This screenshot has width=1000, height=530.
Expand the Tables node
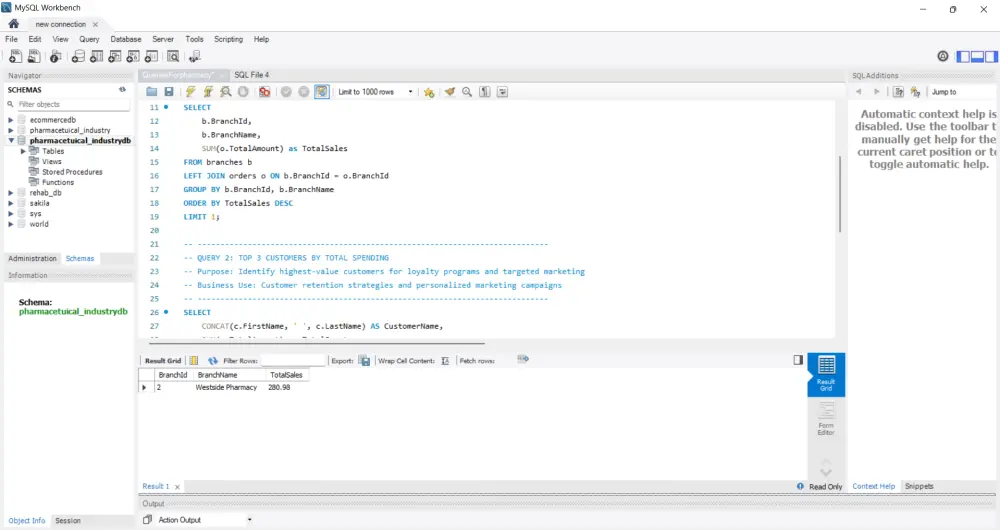click(x=24, y=151)
